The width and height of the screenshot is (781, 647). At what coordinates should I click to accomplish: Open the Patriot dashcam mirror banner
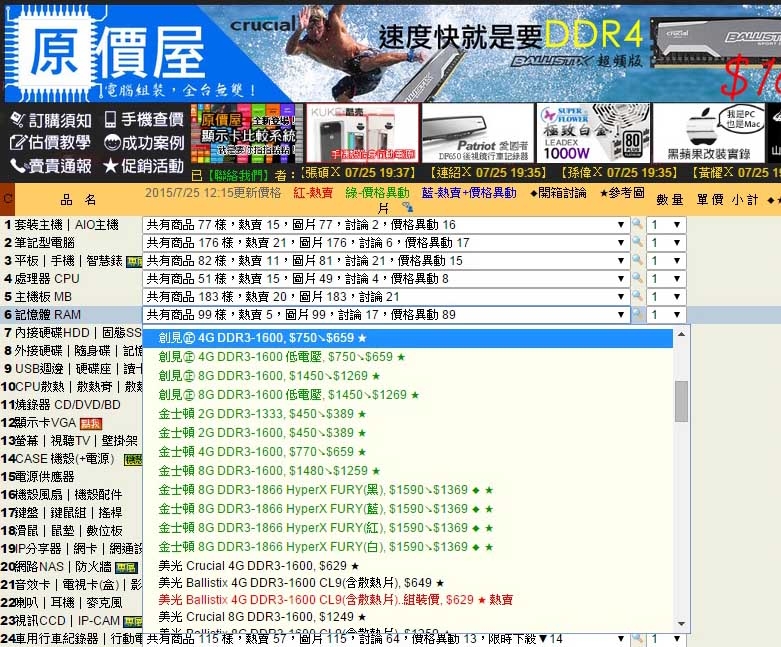[x=478, y=133]
